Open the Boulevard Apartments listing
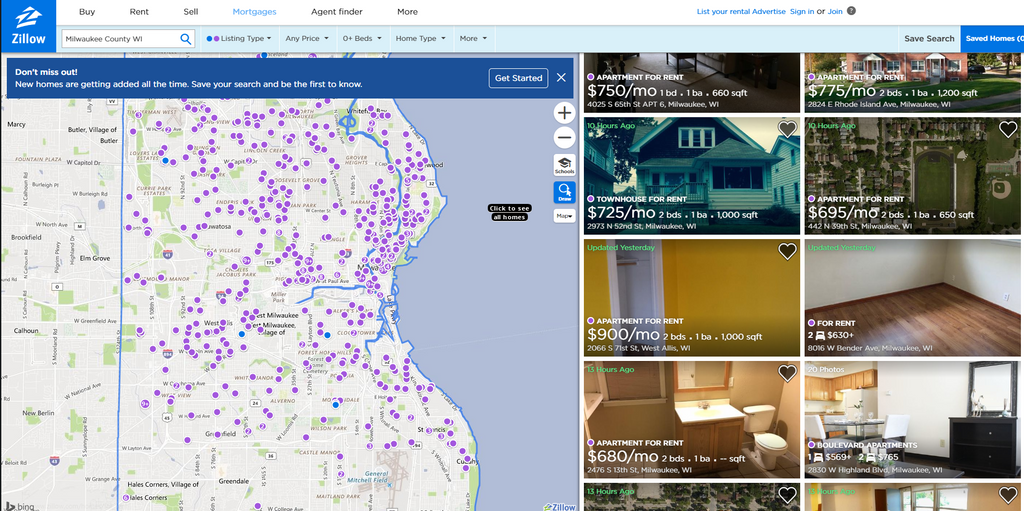This screenshot has width=1024, height=511. (913, 420)
